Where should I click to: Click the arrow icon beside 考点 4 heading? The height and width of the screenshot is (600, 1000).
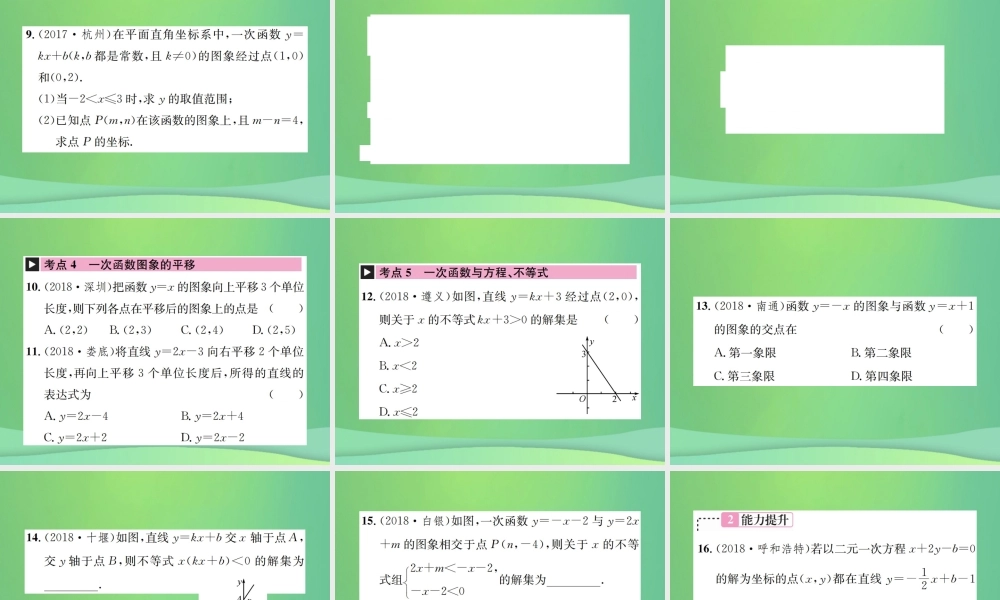pyautogui.click(x=32, y=265)
